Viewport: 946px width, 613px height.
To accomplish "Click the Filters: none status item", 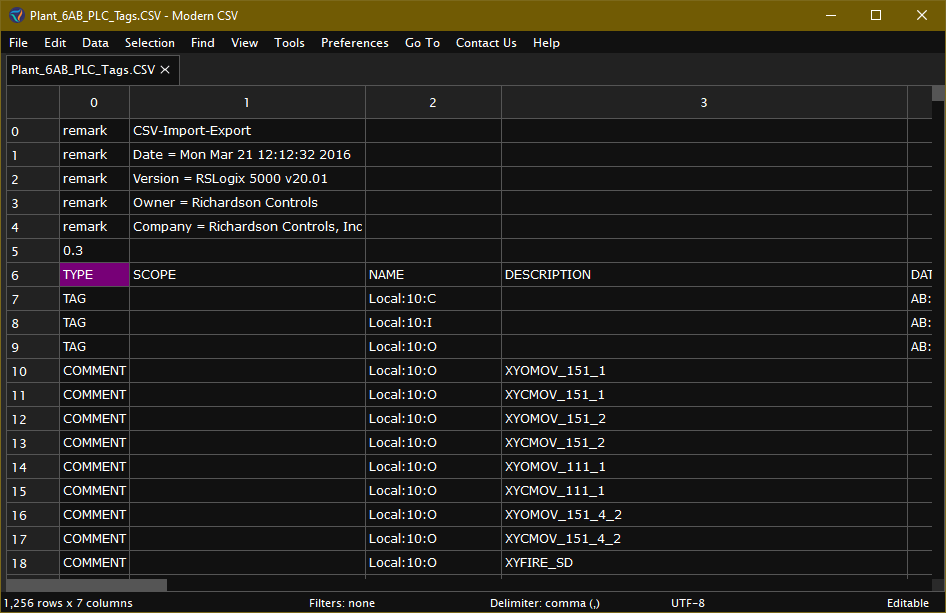I will click(x=342, y=603).
